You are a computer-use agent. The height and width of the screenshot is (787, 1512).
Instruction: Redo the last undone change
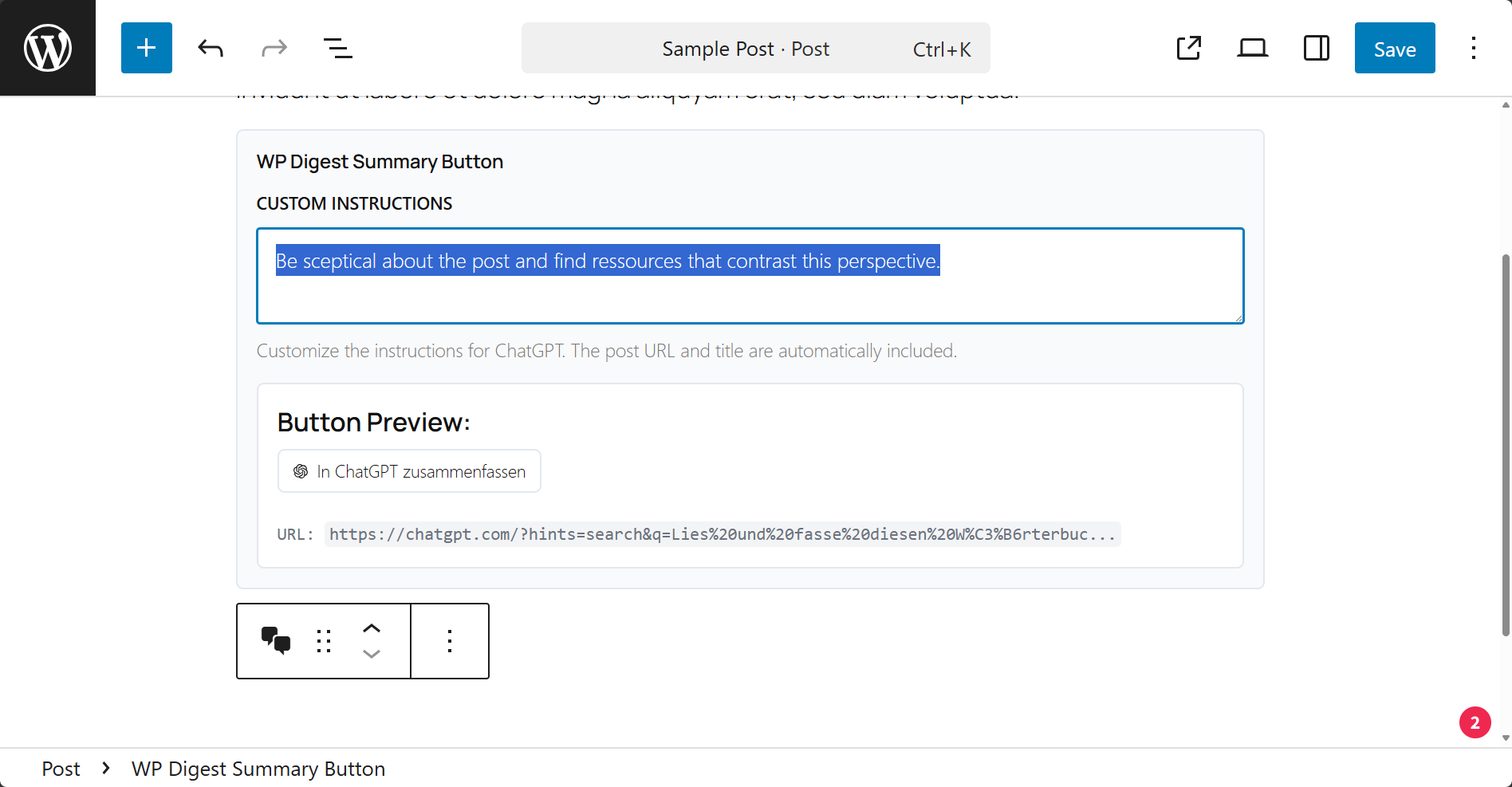point(274,48)
